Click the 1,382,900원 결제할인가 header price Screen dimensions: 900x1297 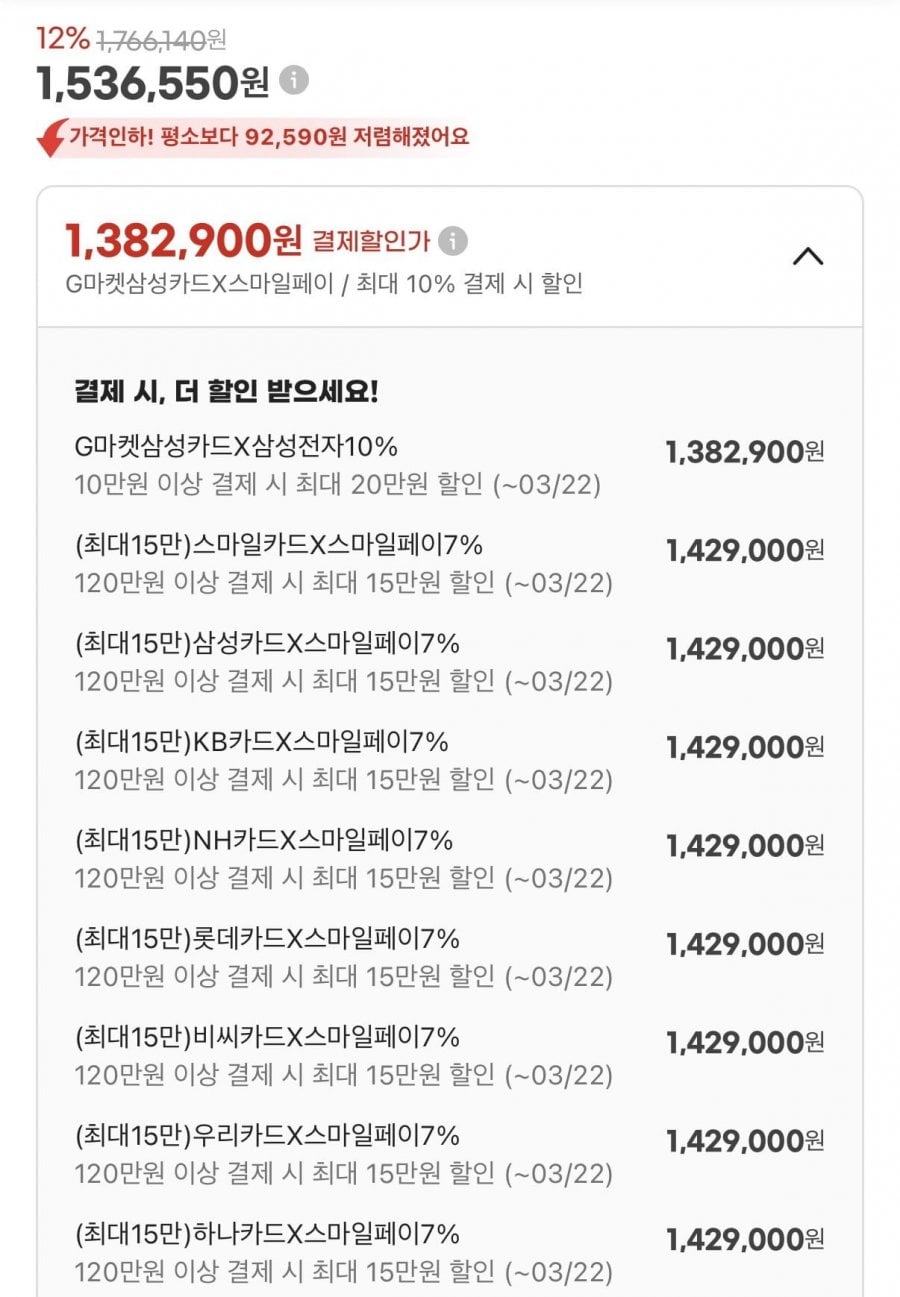(183, 239)
